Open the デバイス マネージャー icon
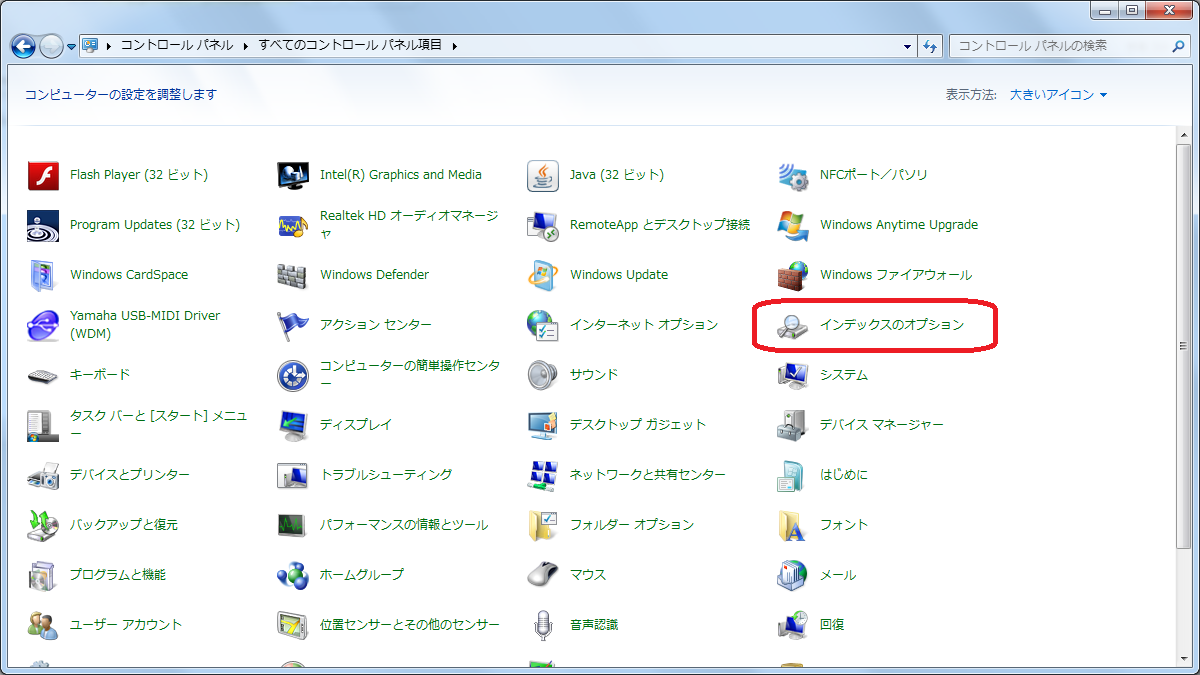The height and width of the screenshot is (675, 1200). click(x=793, y=425)
